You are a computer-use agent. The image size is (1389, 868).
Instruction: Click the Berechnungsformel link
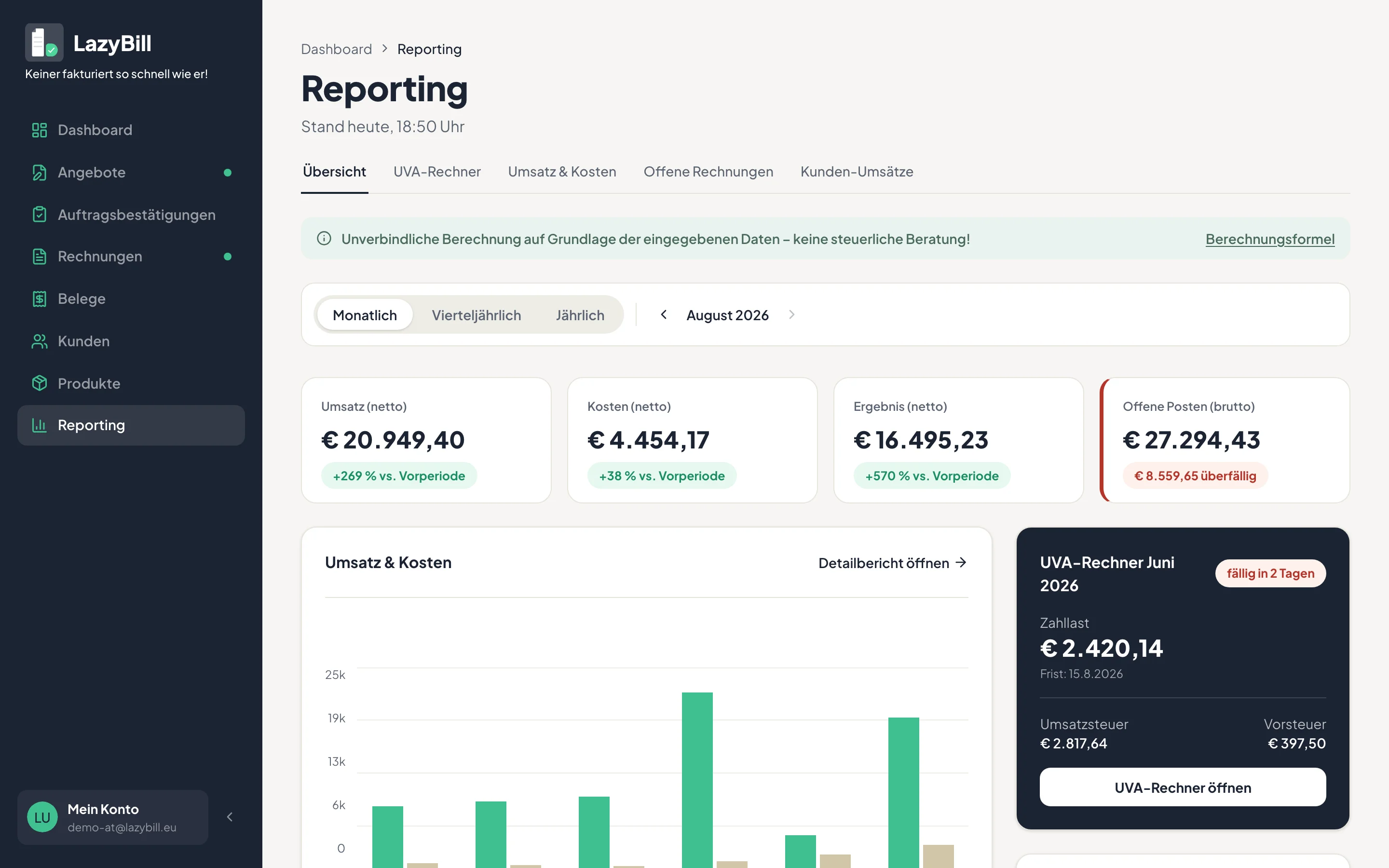[x=1269, y=239]
